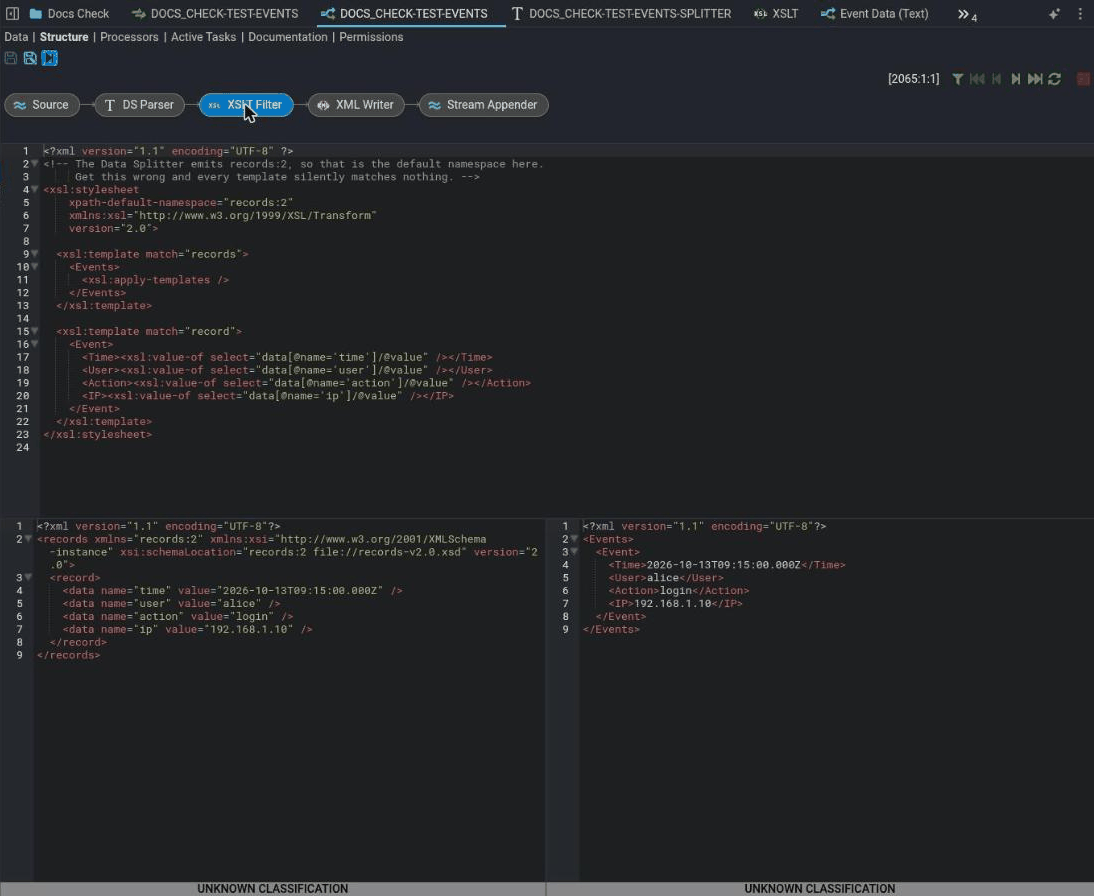Open the Permissions sub-tab
This screenshot has height=896, width=1094.
(371, 37)
